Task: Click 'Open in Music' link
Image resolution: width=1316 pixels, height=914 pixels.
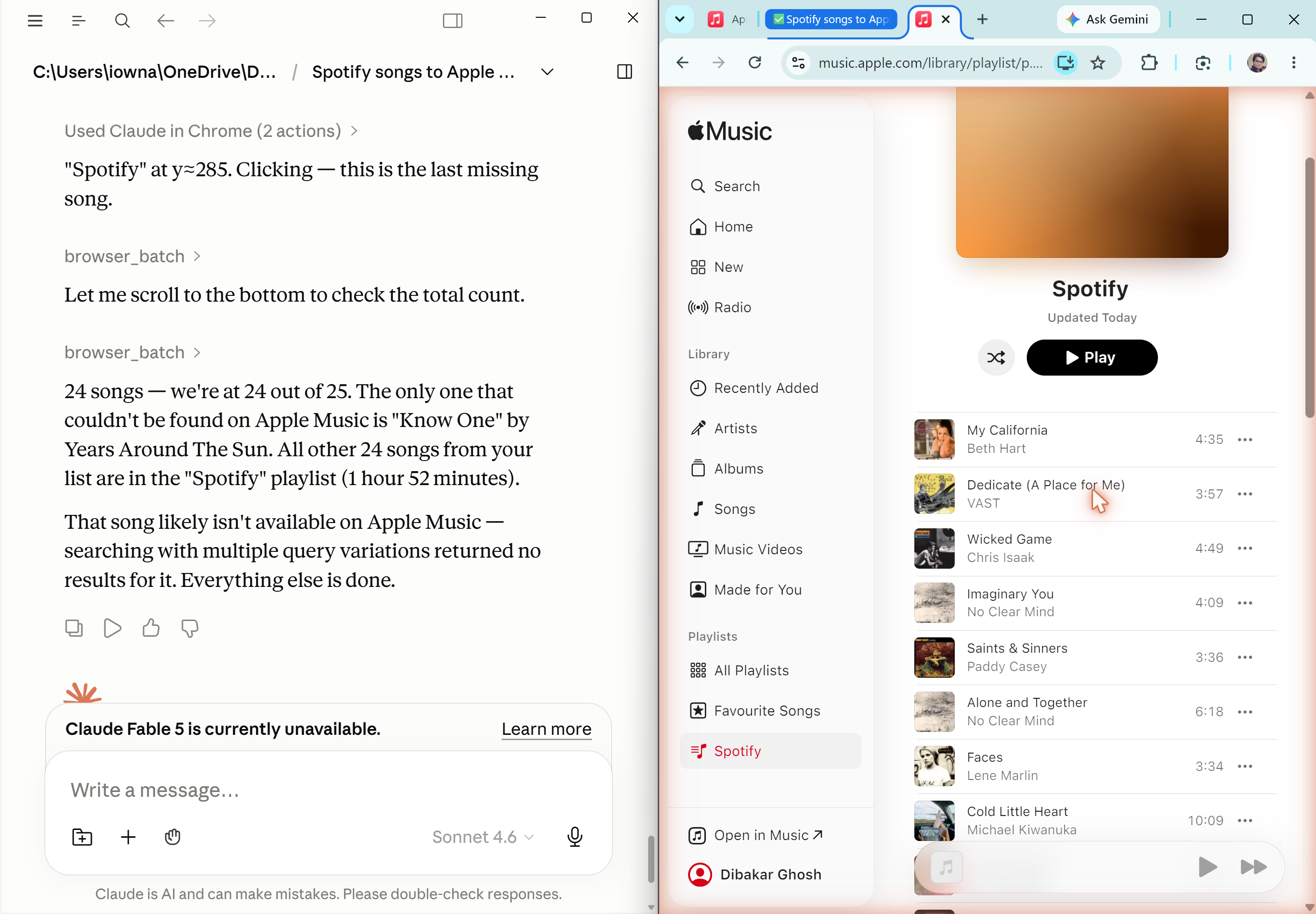Action: click(x=755, y=836)
